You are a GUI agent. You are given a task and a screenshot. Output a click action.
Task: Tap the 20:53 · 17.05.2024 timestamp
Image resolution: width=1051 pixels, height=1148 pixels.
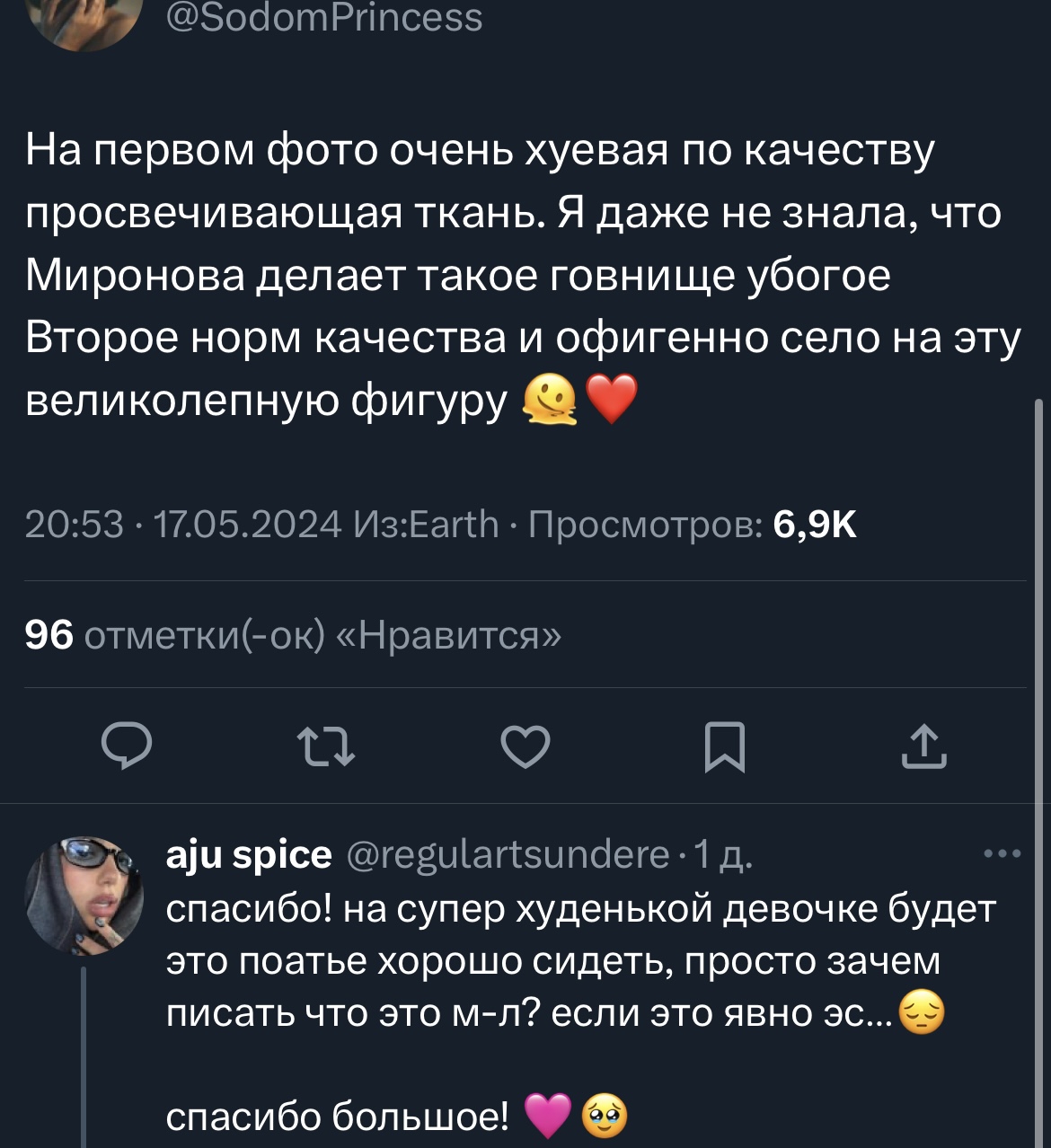pos(183,524)
